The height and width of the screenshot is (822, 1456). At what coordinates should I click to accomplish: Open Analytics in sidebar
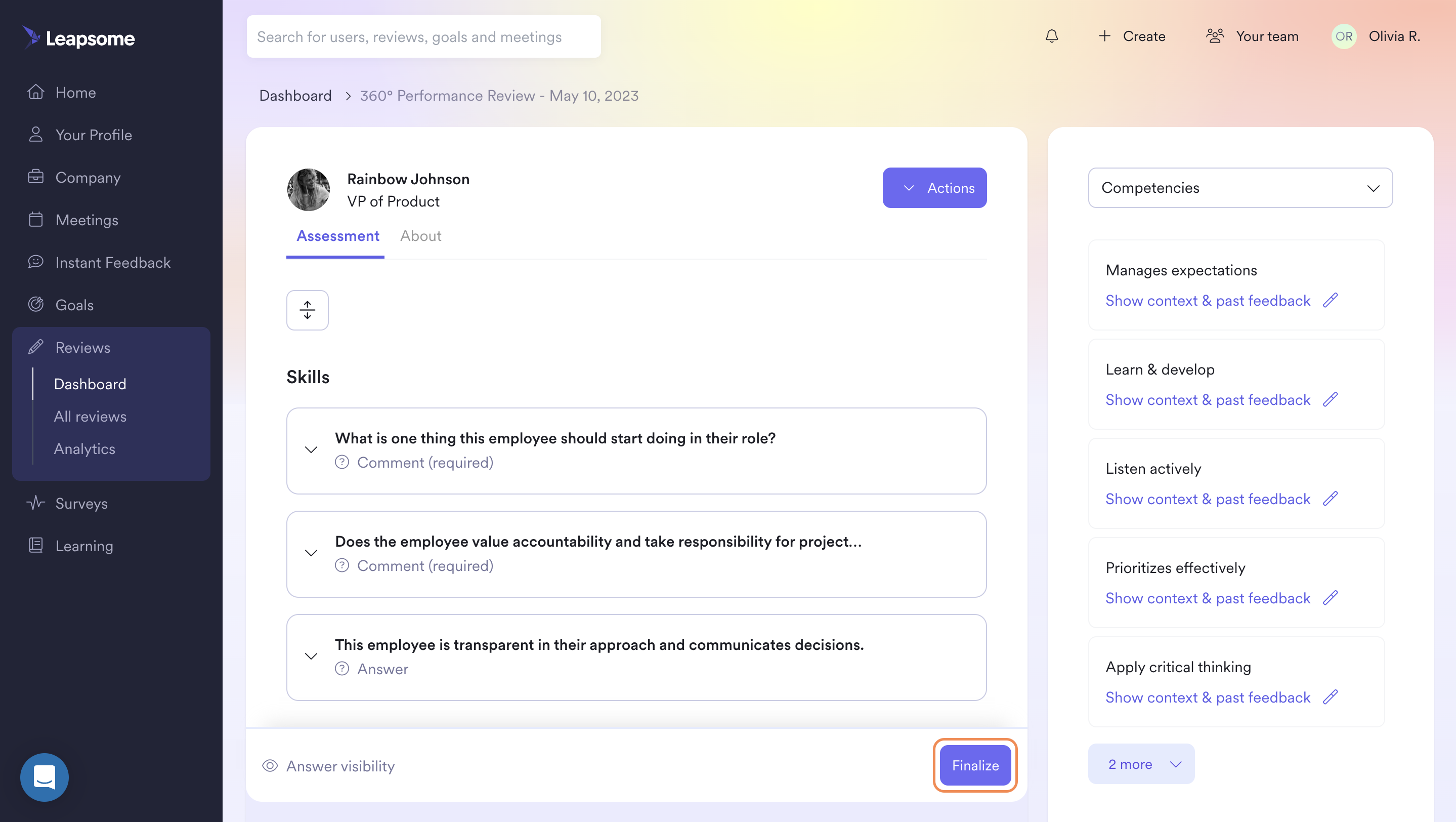click(x=84, y=449)
